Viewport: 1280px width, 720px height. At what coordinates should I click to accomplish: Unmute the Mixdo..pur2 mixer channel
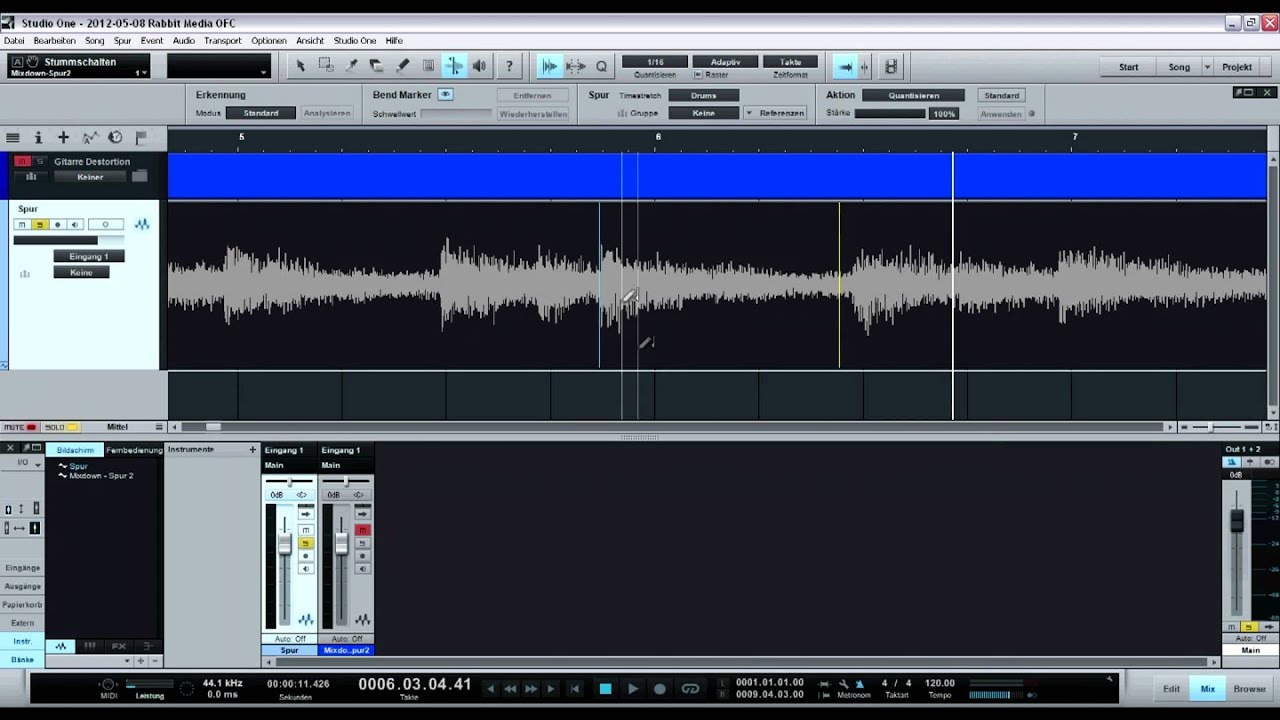click(x=363, y=530)
